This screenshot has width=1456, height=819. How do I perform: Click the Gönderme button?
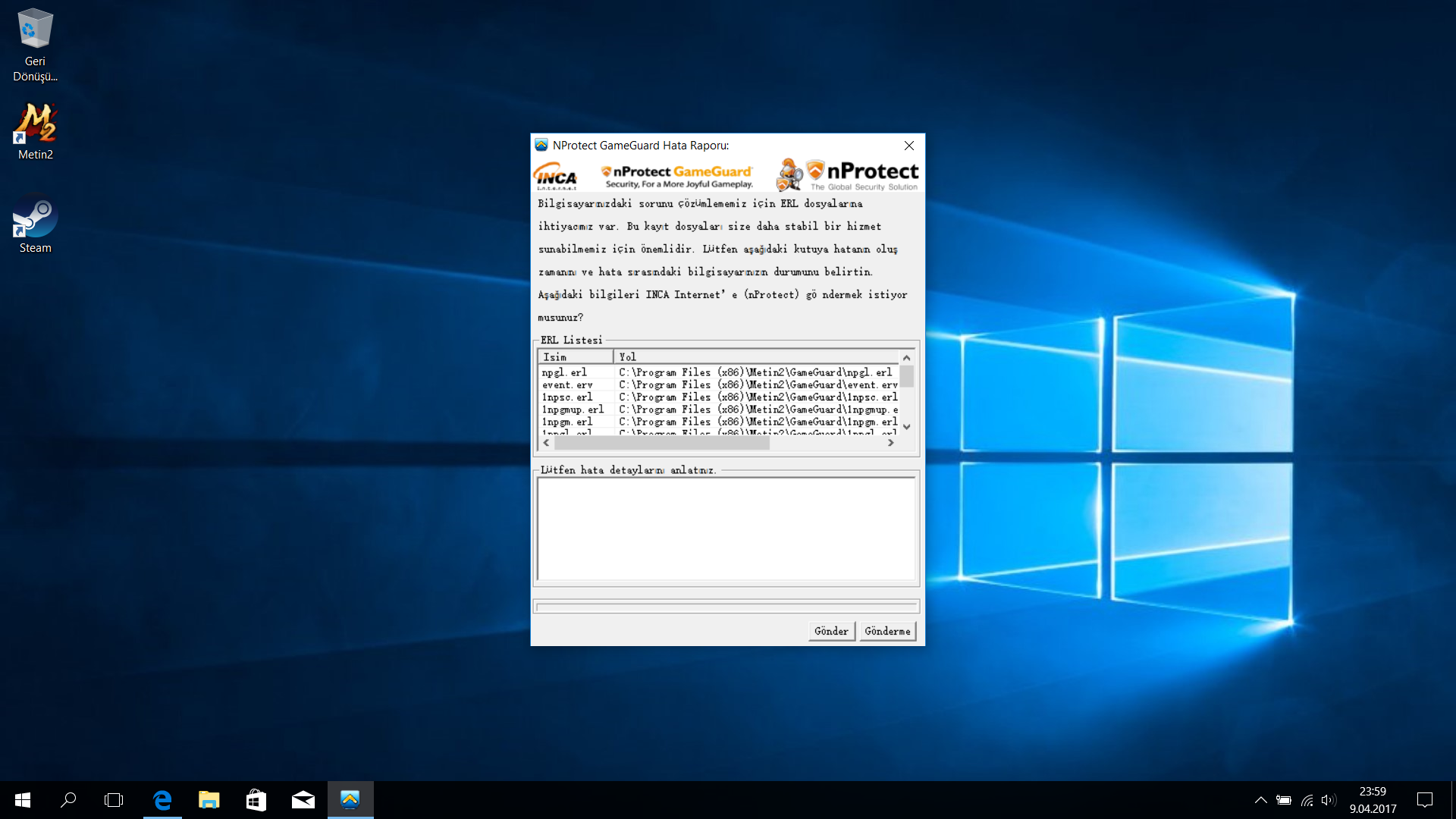tap(887, 631)
